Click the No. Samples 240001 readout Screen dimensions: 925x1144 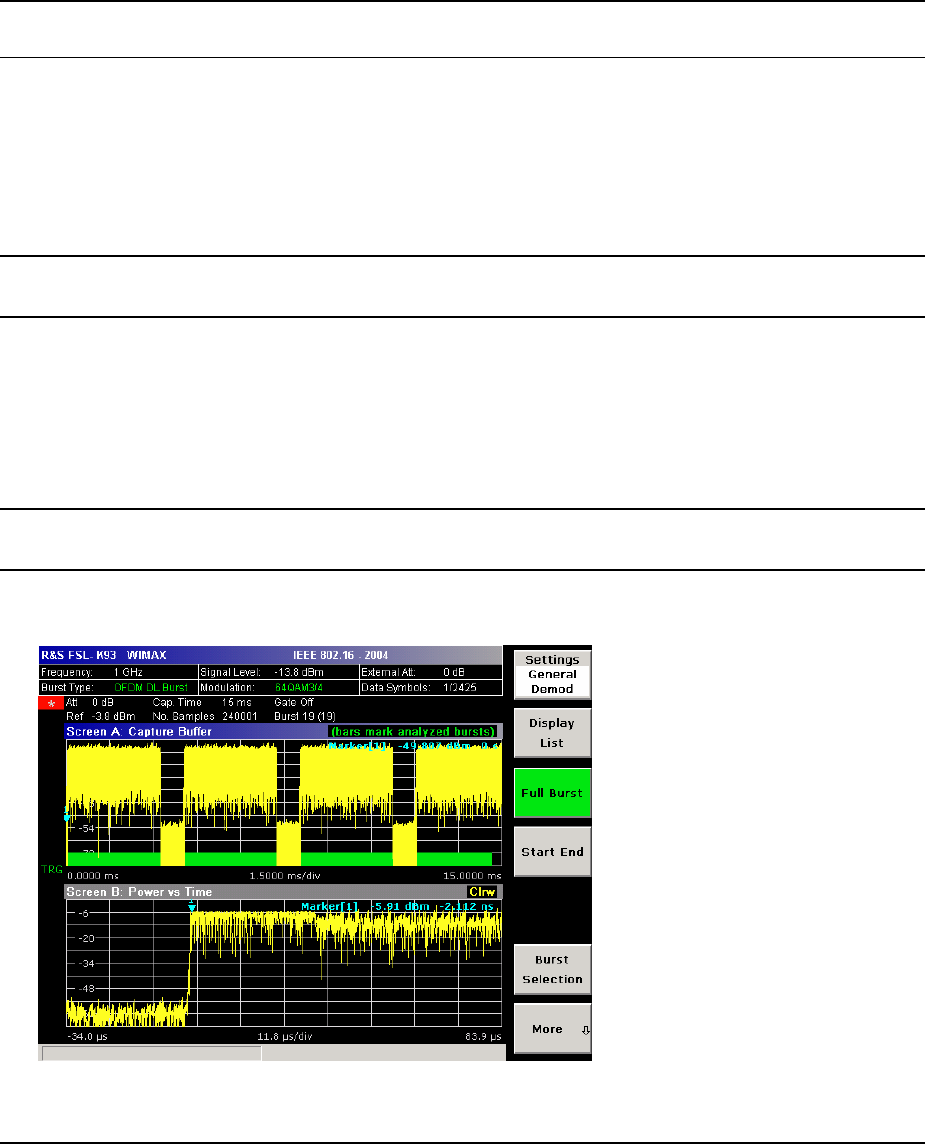(x=204, y=716)
